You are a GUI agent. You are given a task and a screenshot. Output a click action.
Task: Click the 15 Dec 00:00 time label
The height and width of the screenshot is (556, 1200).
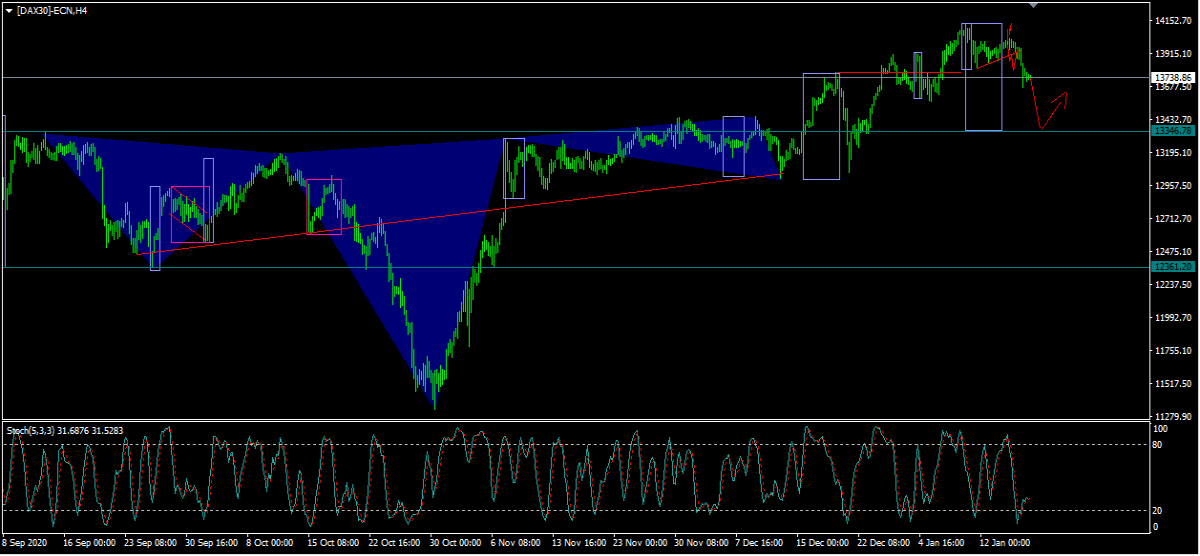tap(823, 542)
